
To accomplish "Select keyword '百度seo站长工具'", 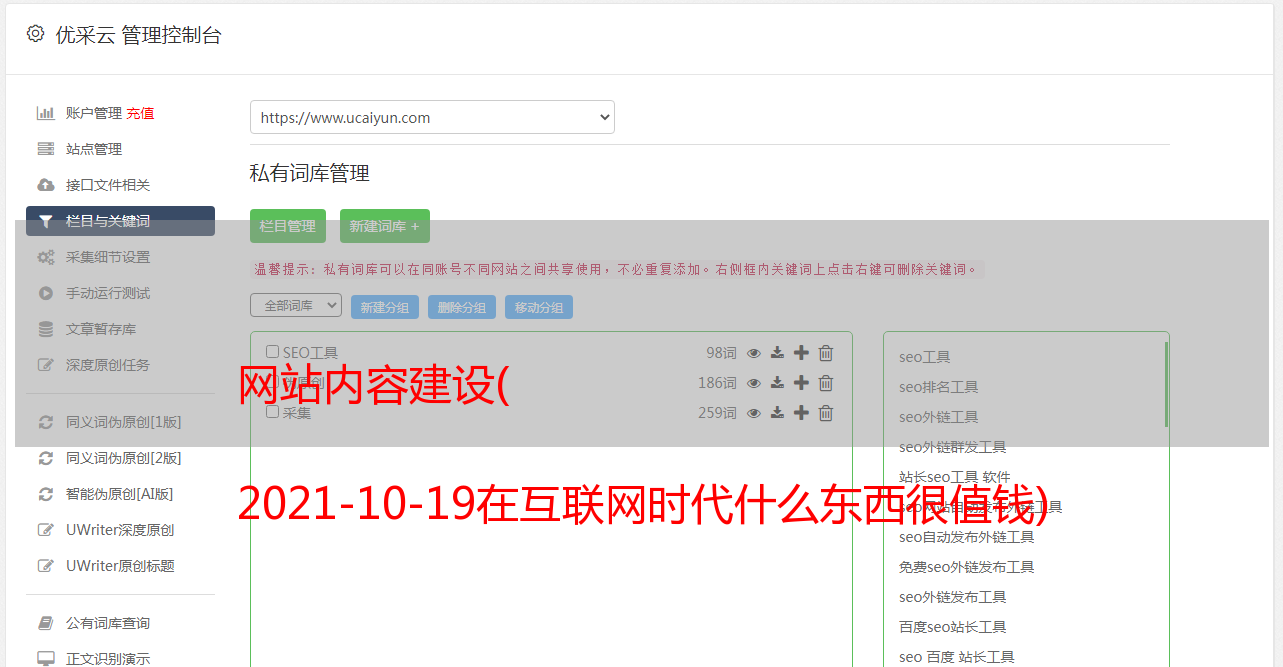I will (x=953, y=627).
